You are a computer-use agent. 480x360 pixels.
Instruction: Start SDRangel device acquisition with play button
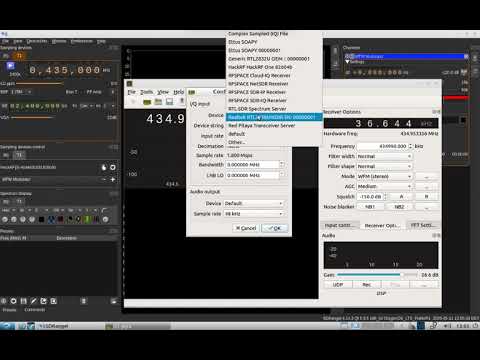pyautogui.click(x=11, y=66)
